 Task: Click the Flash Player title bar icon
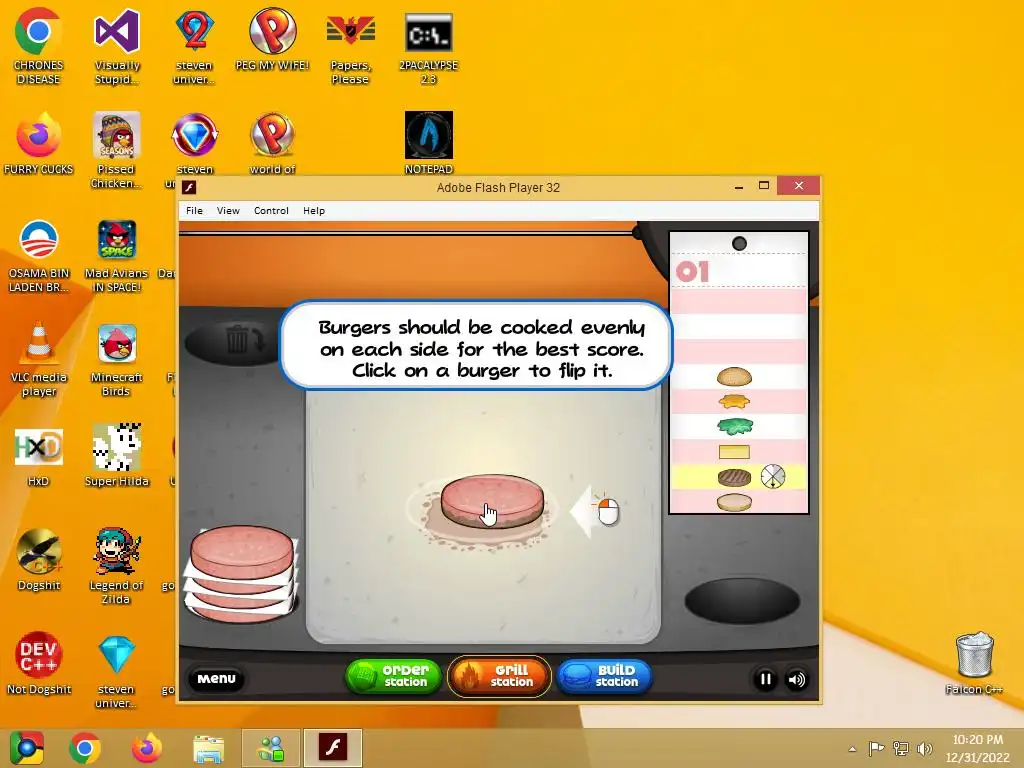tap(189, 187)
